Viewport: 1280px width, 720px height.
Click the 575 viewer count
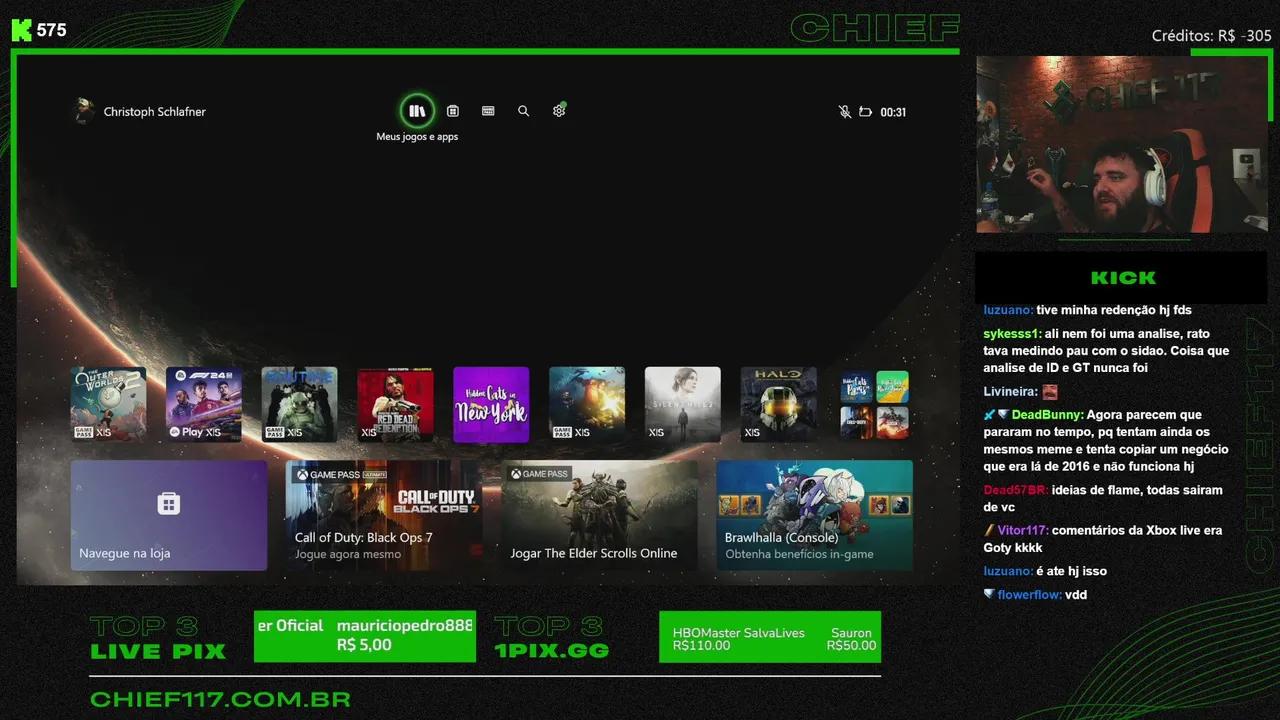tap(52, 30)
